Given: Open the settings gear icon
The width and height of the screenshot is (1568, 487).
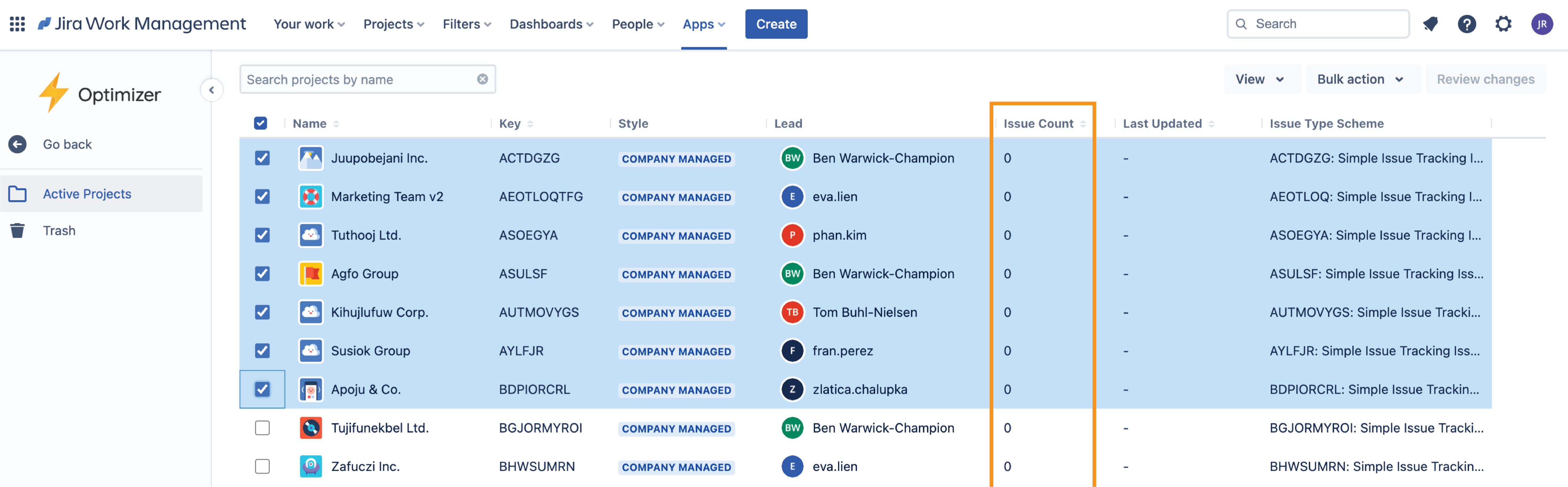Looking at the screenshot, I should [1503, 24].
